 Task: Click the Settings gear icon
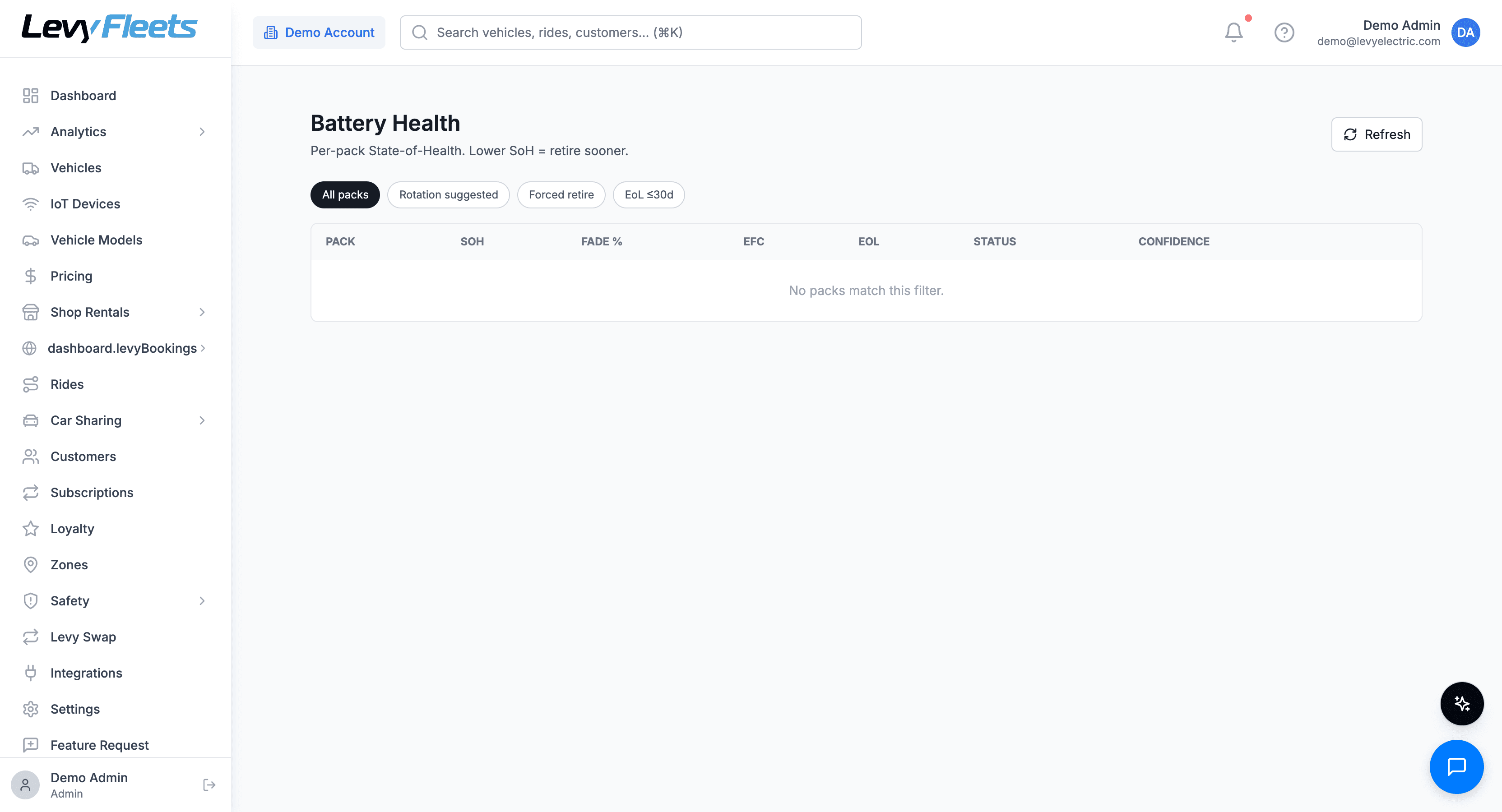(30, 710)
